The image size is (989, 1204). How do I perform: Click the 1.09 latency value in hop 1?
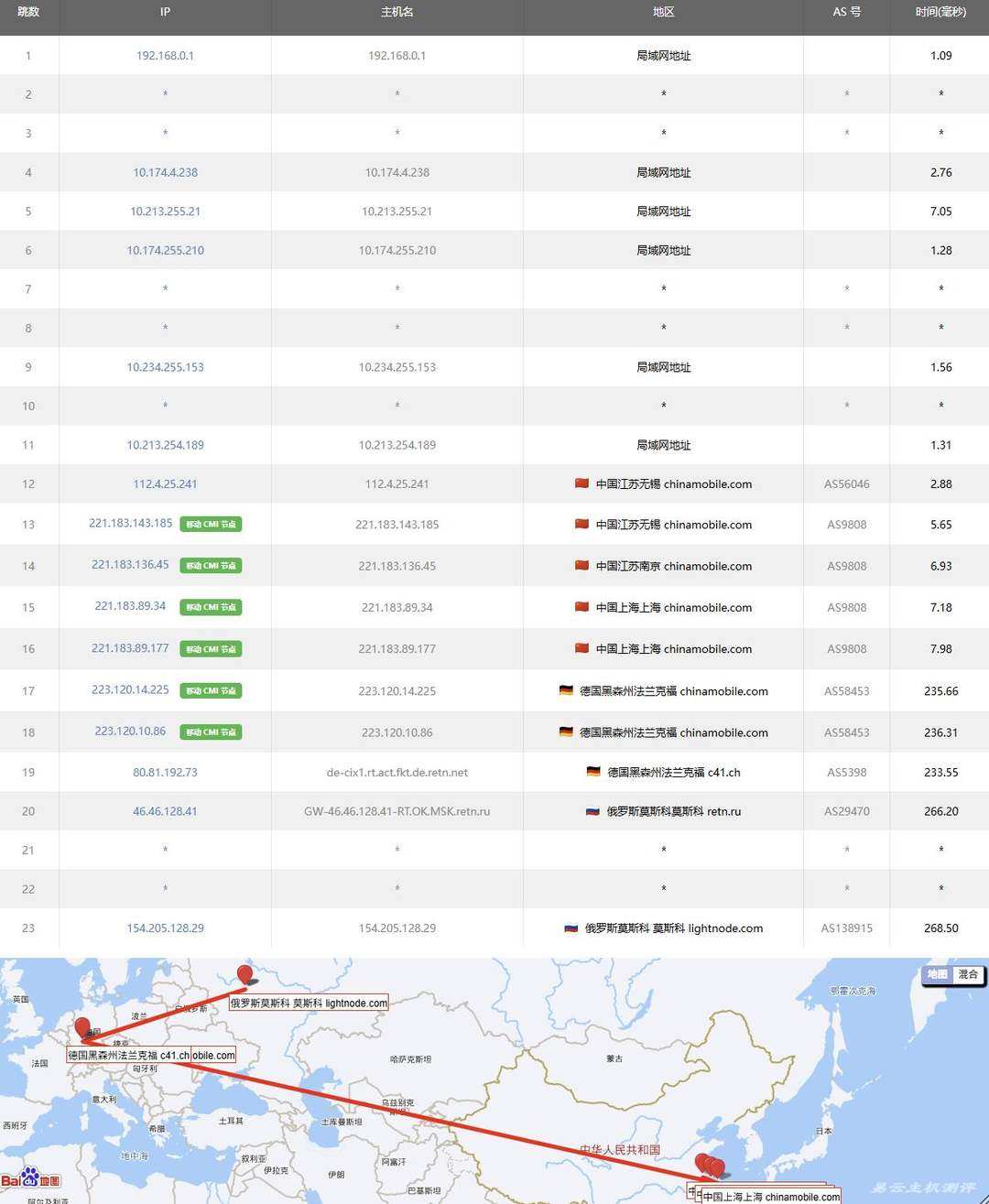click(x=940, y=56)
